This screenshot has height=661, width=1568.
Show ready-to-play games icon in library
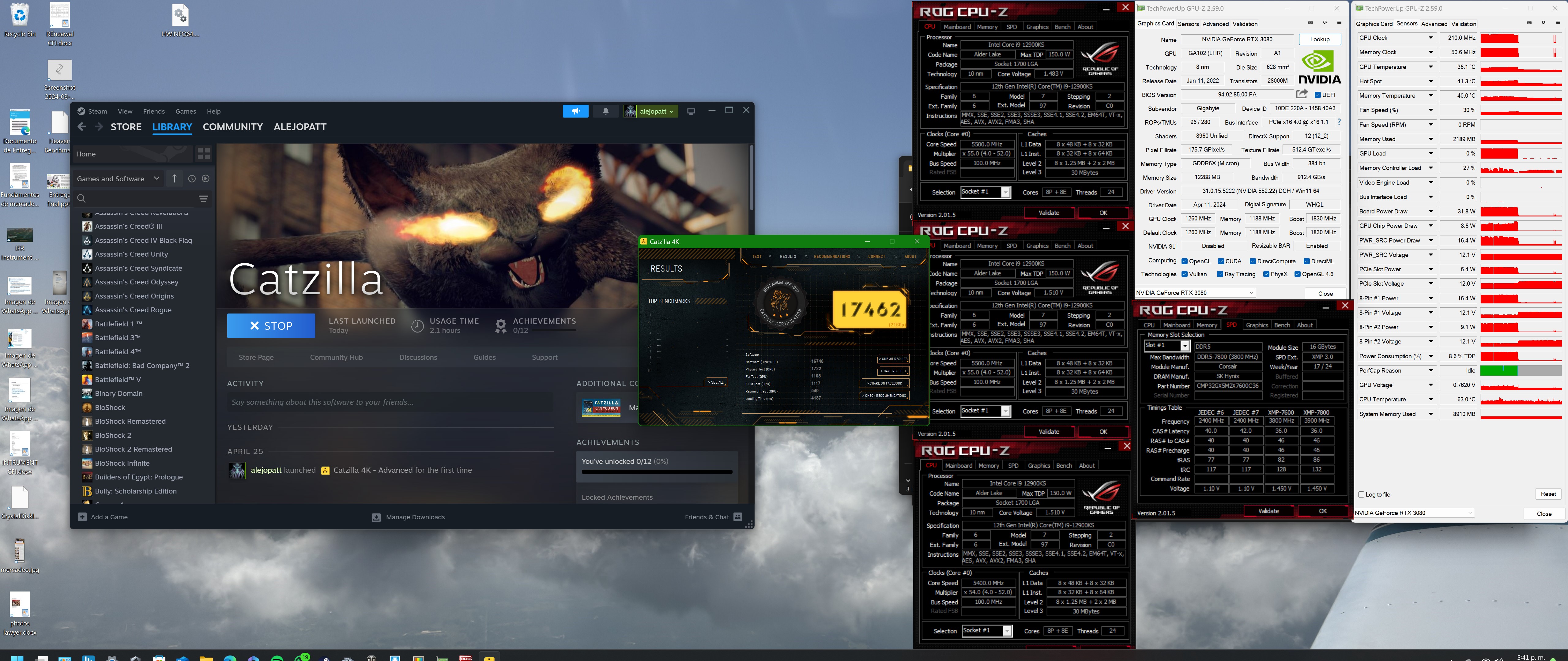coord(206,178)
